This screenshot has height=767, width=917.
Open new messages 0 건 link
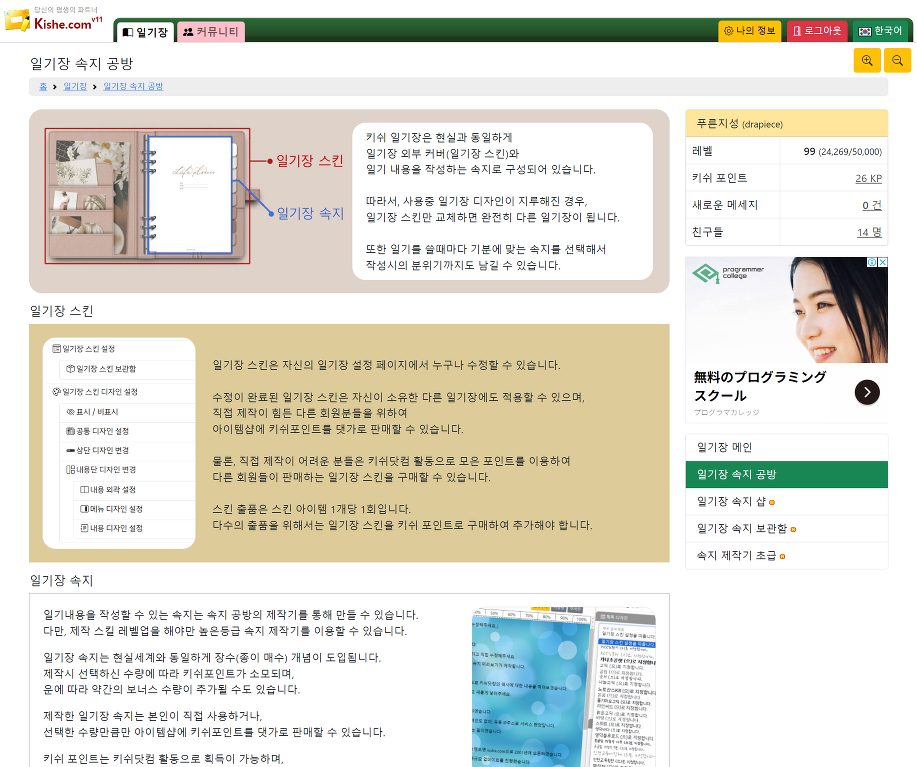pyautogui.click(x=872, y=205)
